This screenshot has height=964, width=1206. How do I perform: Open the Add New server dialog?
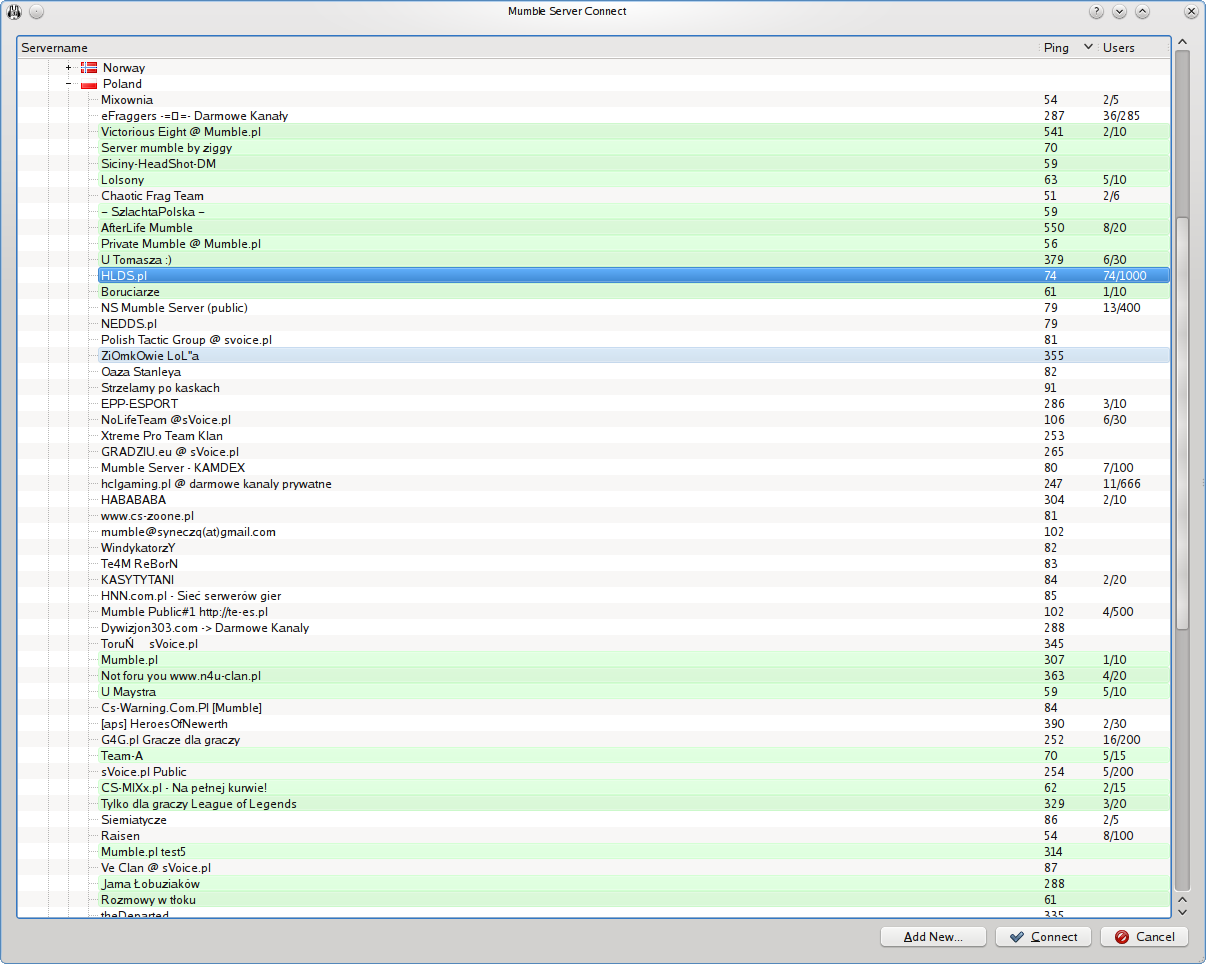[x=934, y=937]
